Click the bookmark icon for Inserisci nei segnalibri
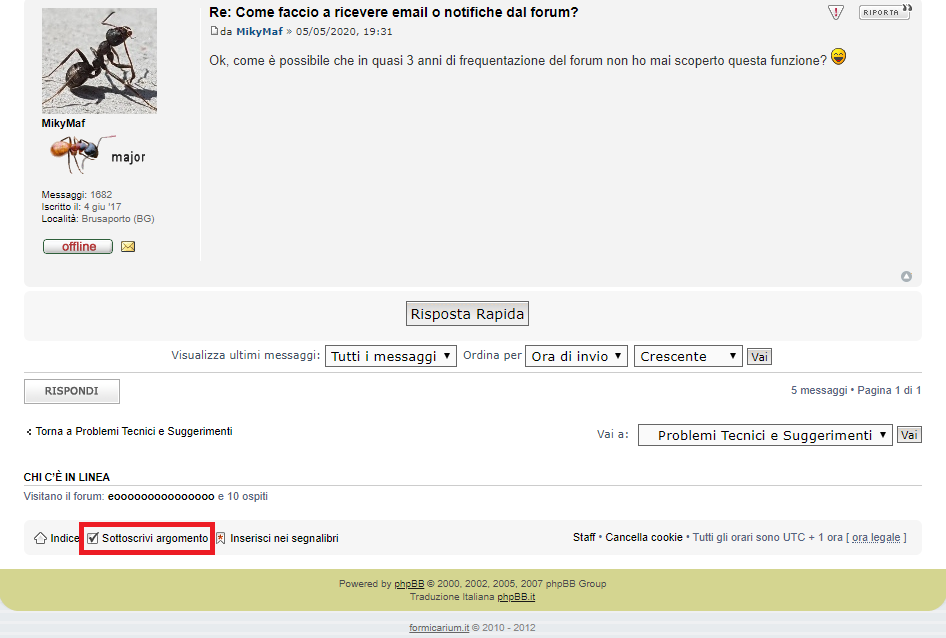Screen dimensions: 946x638 (221, 538)
